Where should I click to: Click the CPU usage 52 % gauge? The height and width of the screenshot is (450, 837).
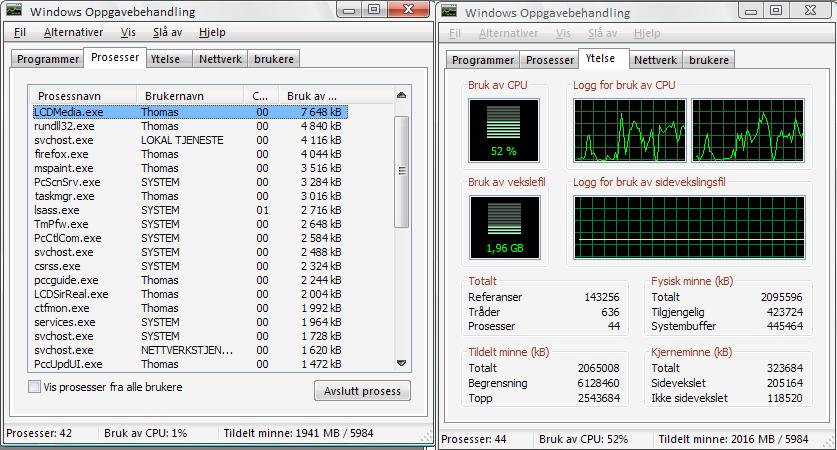504,130
